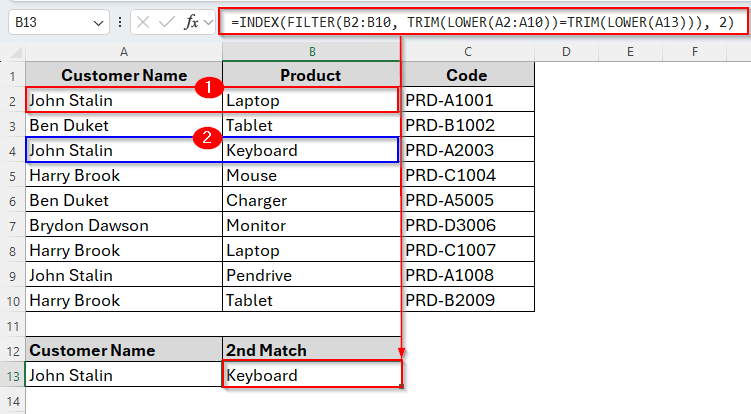Click the Select All corner triangle
The image size is (751, 414).
14,51
